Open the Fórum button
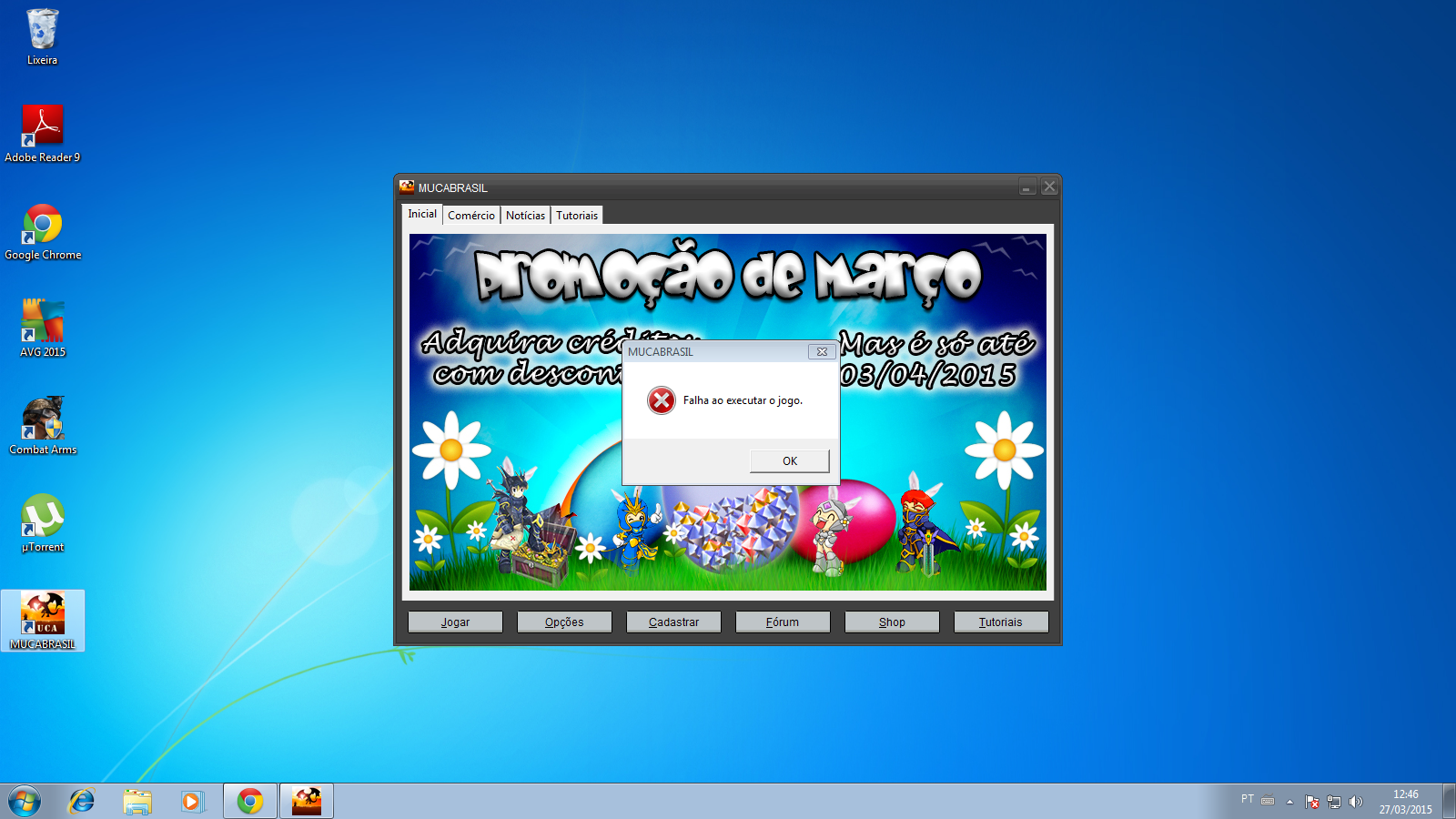 tap(783, 622)
